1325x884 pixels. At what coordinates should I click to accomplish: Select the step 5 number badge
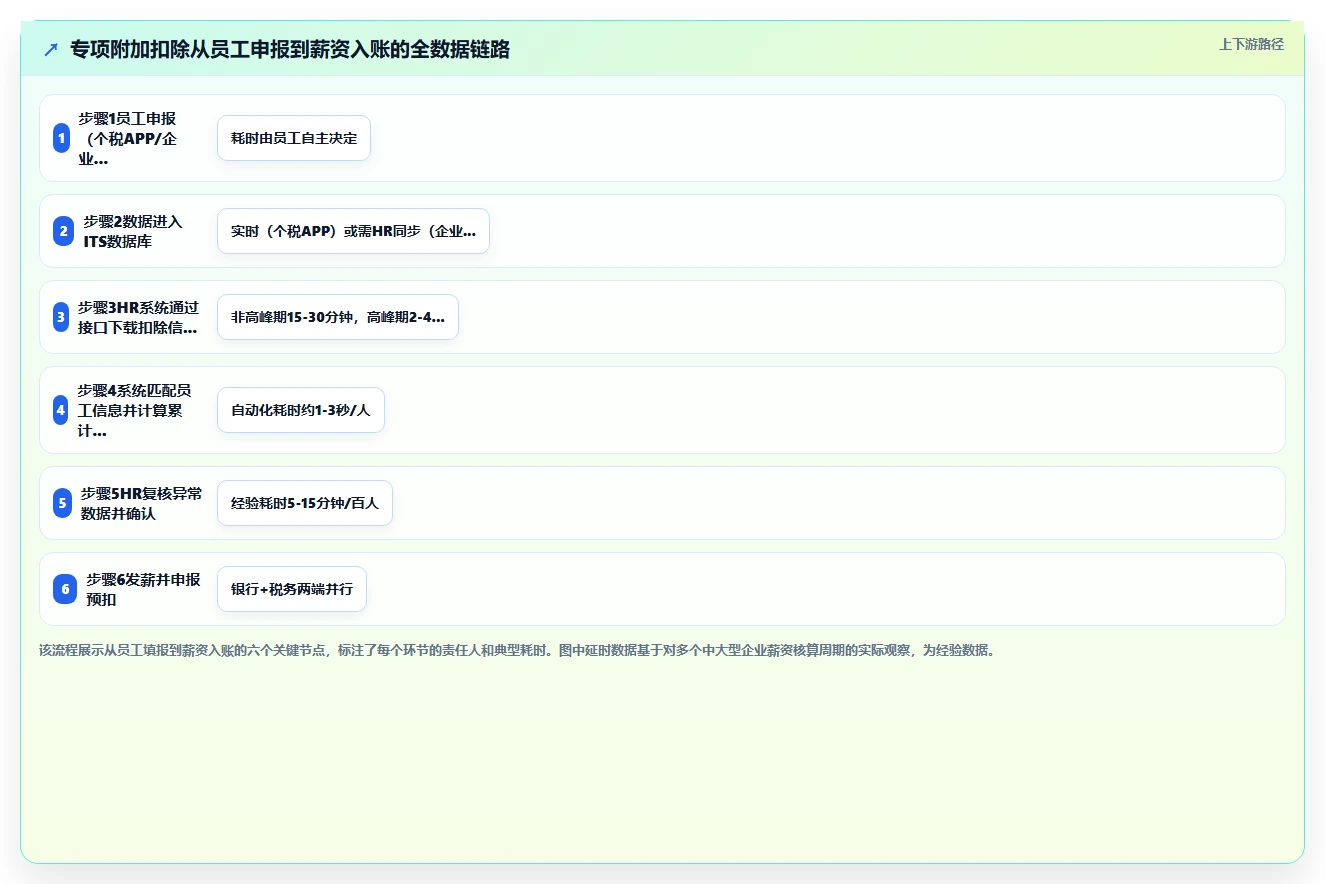[x=63, y=503]
